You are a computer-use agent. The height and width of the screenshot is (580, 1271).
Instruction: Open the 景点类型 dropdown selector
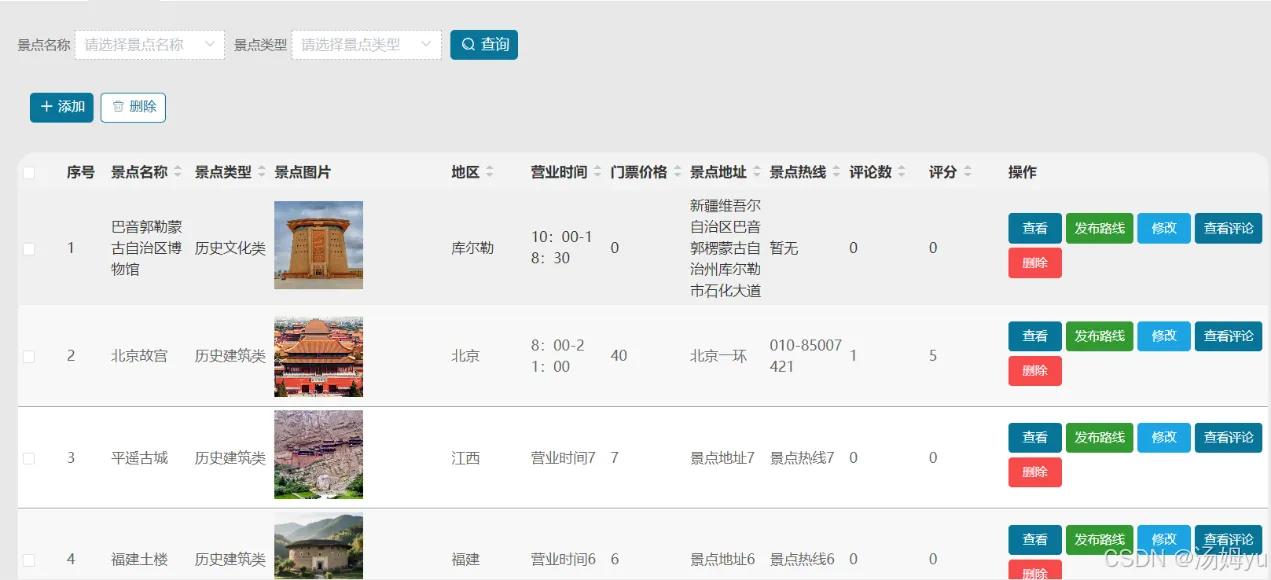(x=366, y=44)
